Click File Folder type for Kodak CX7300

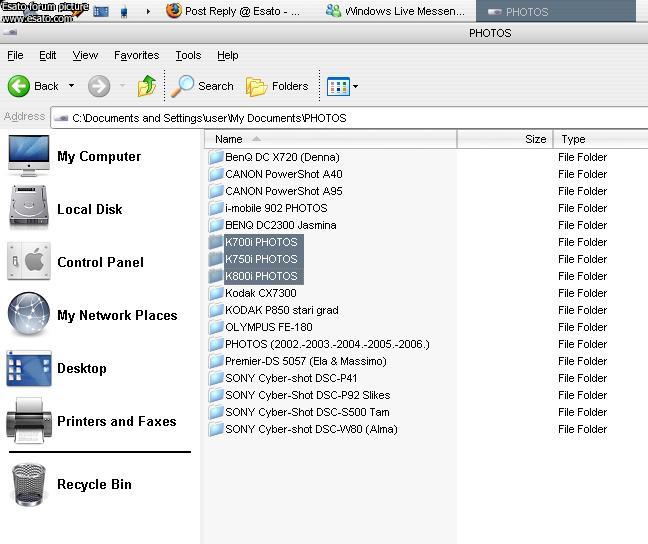tap(582, 293)
